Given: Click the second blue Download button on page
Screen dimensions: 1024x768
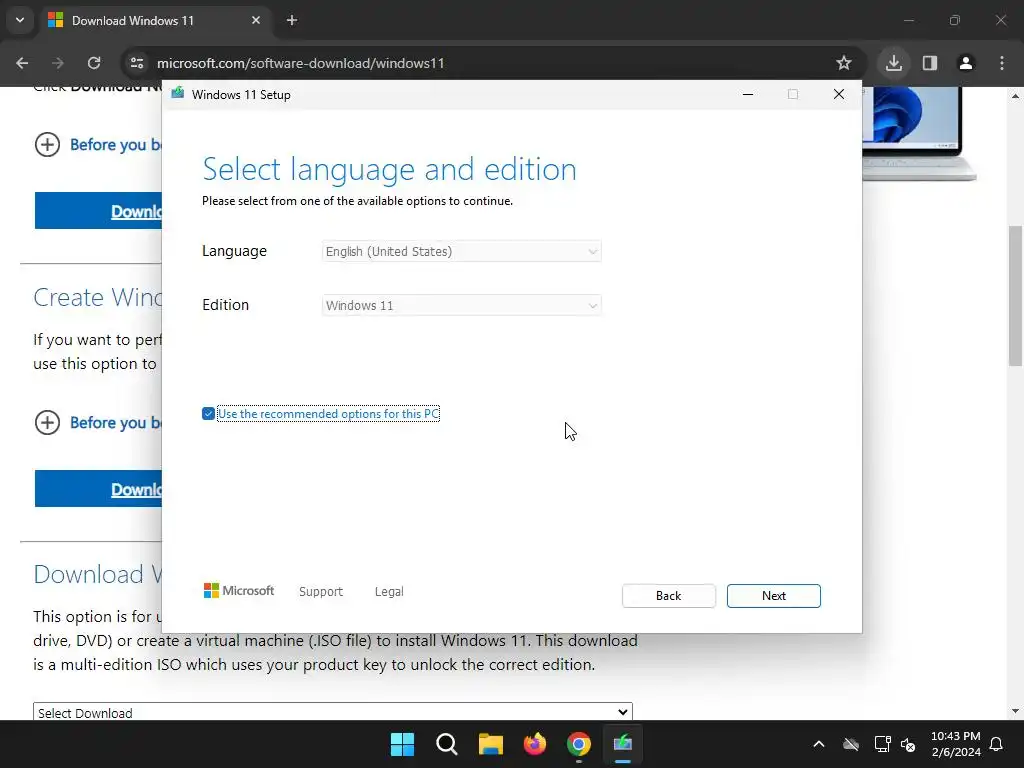Looking at the screenshot, I should click(x=98, y=488).
